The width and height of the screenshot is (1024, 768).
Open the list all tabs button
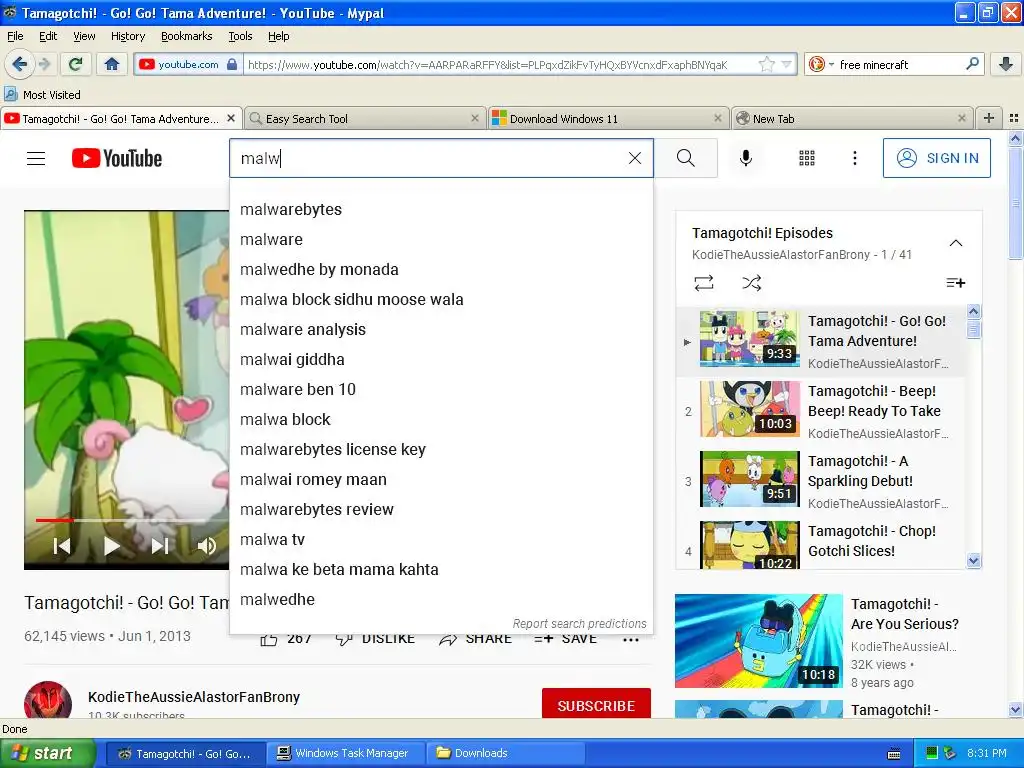click(1014, 118)
